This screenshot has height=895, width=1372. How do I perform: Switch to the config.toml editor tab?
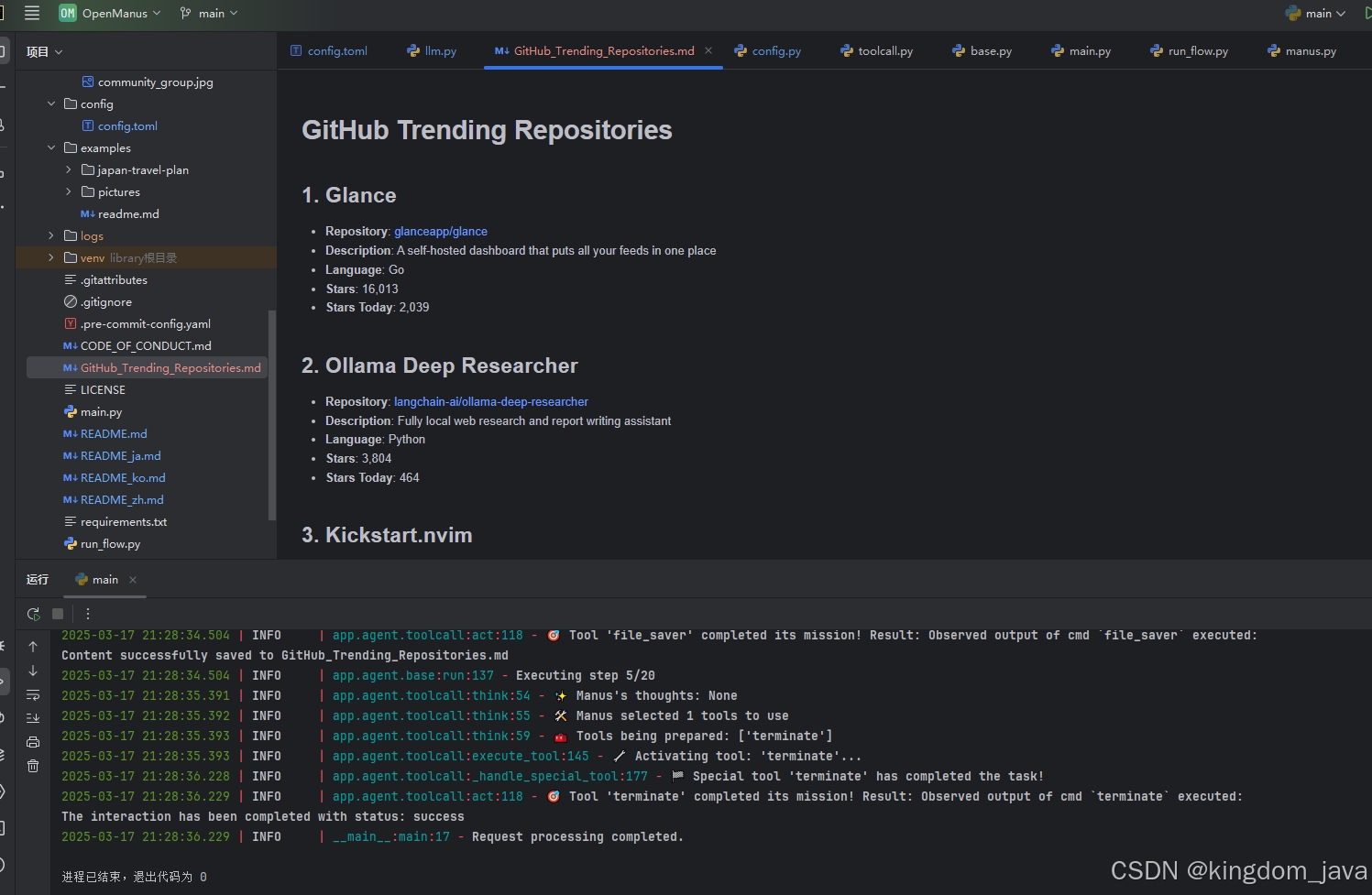[x=328, y=51]
